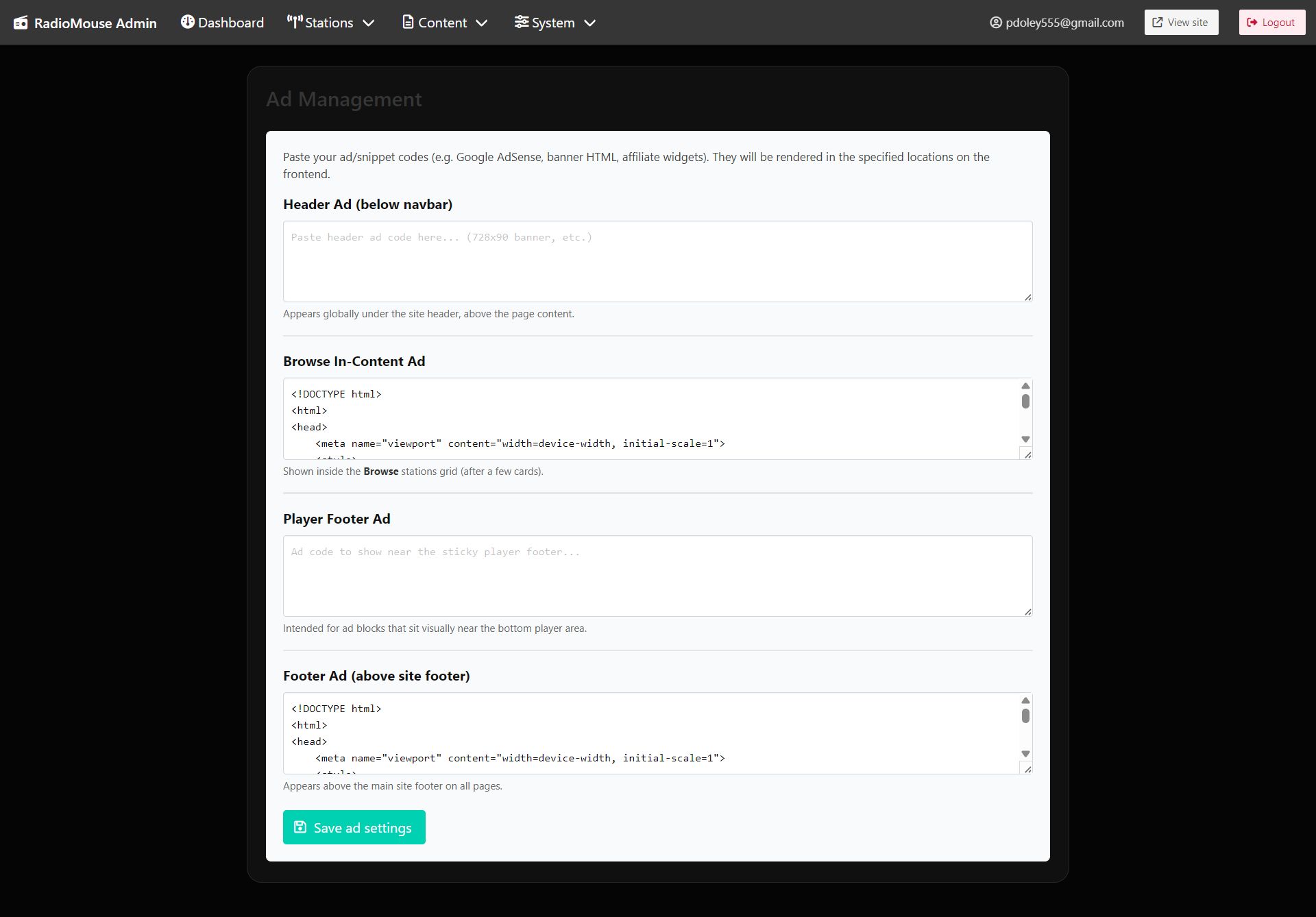The image size is (1316, 917).
Task: Click the Save ad settings button
Action: coord(354,827)
